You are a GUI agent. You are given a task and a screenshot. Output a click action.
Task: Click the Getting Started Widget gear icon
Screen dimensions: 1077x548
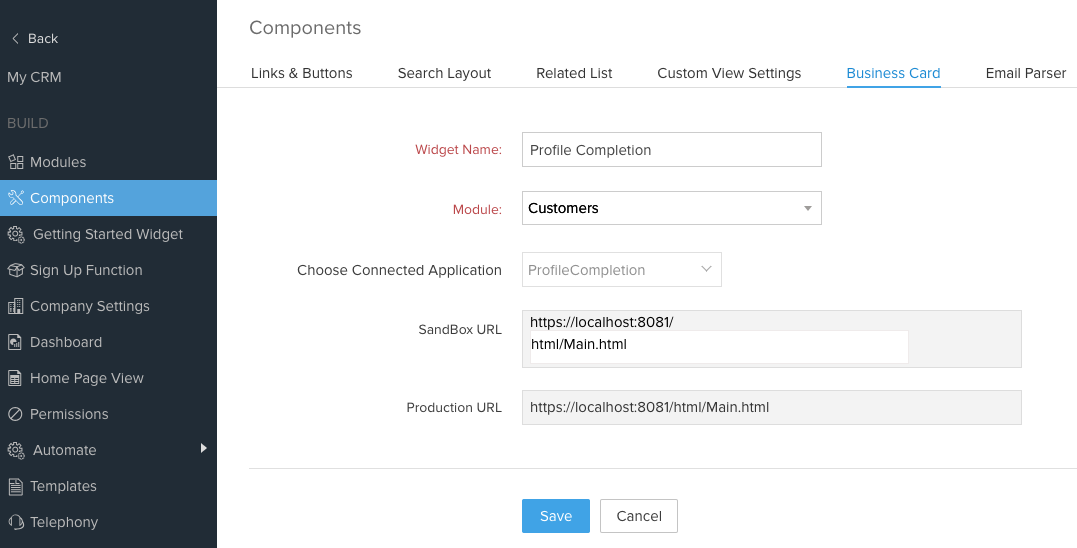(16, 234)
